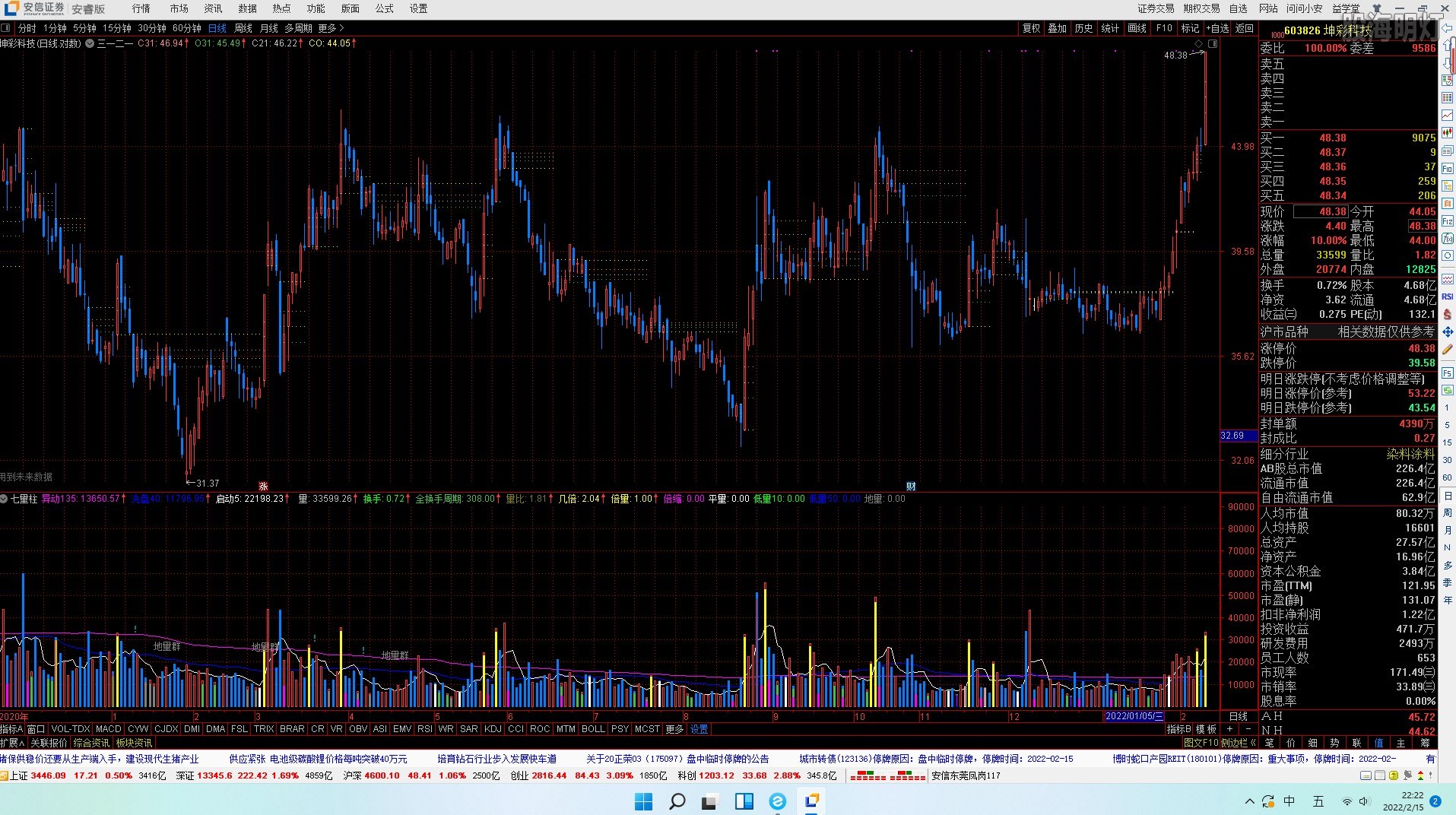Click the plus zoom-in button by 模板
1456x815 pixels.
[1230, 728]
